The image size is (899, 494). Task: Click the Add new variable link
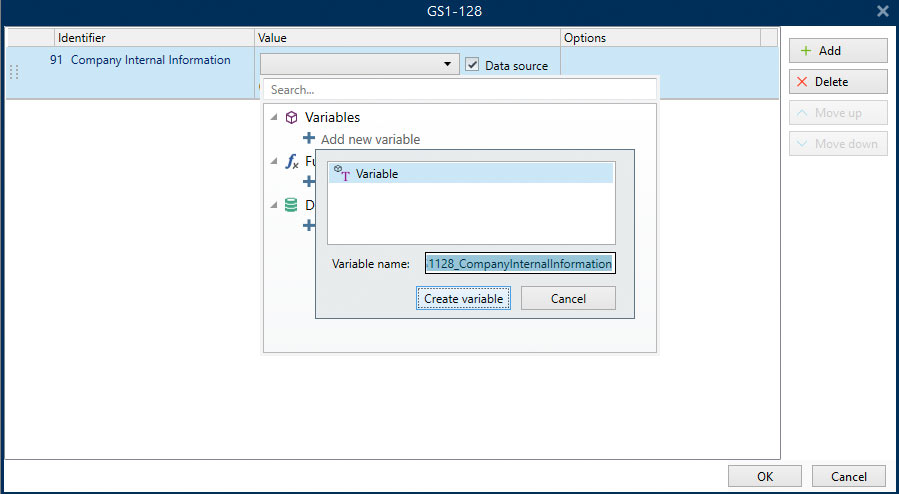tap(370, 139)
